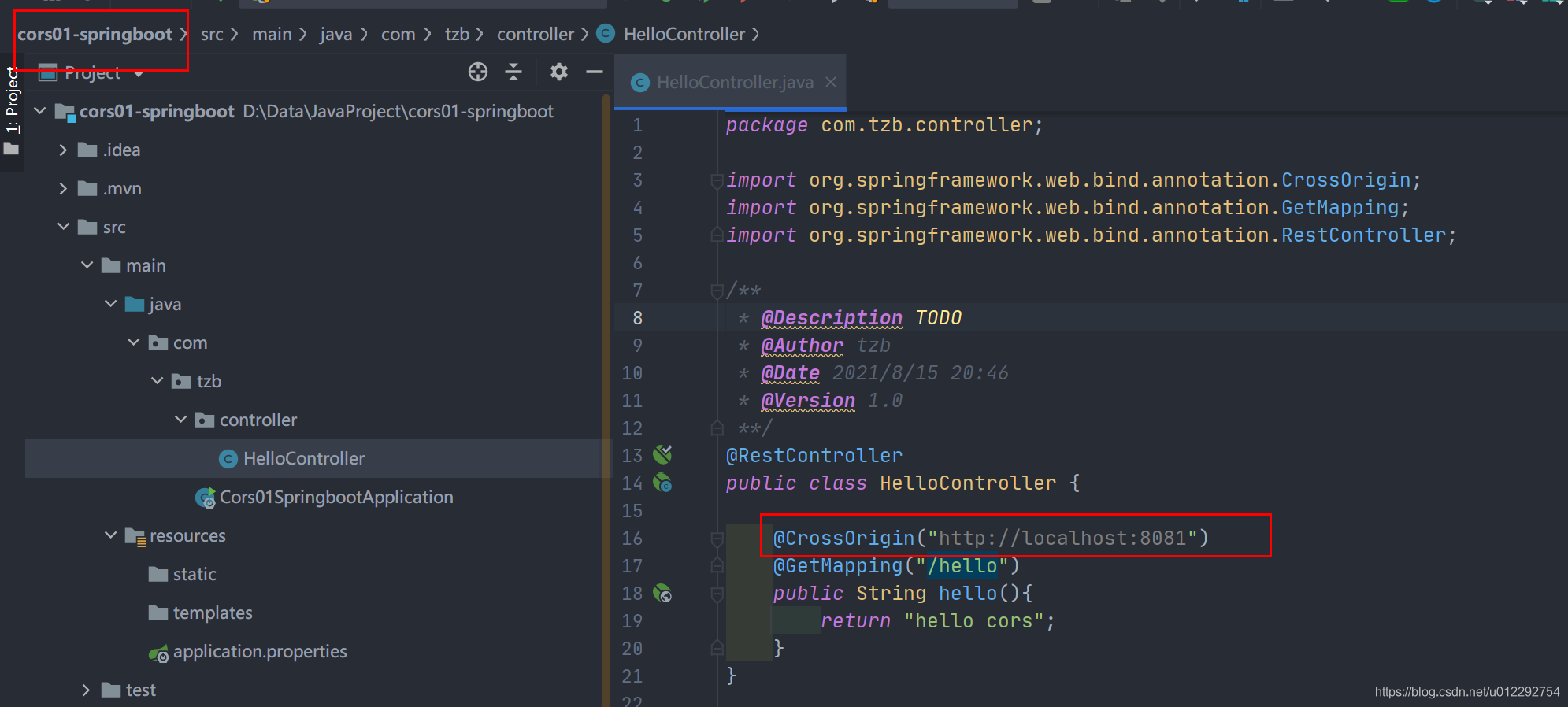
Task: Click the @Author doc tag
Action: 802,345
